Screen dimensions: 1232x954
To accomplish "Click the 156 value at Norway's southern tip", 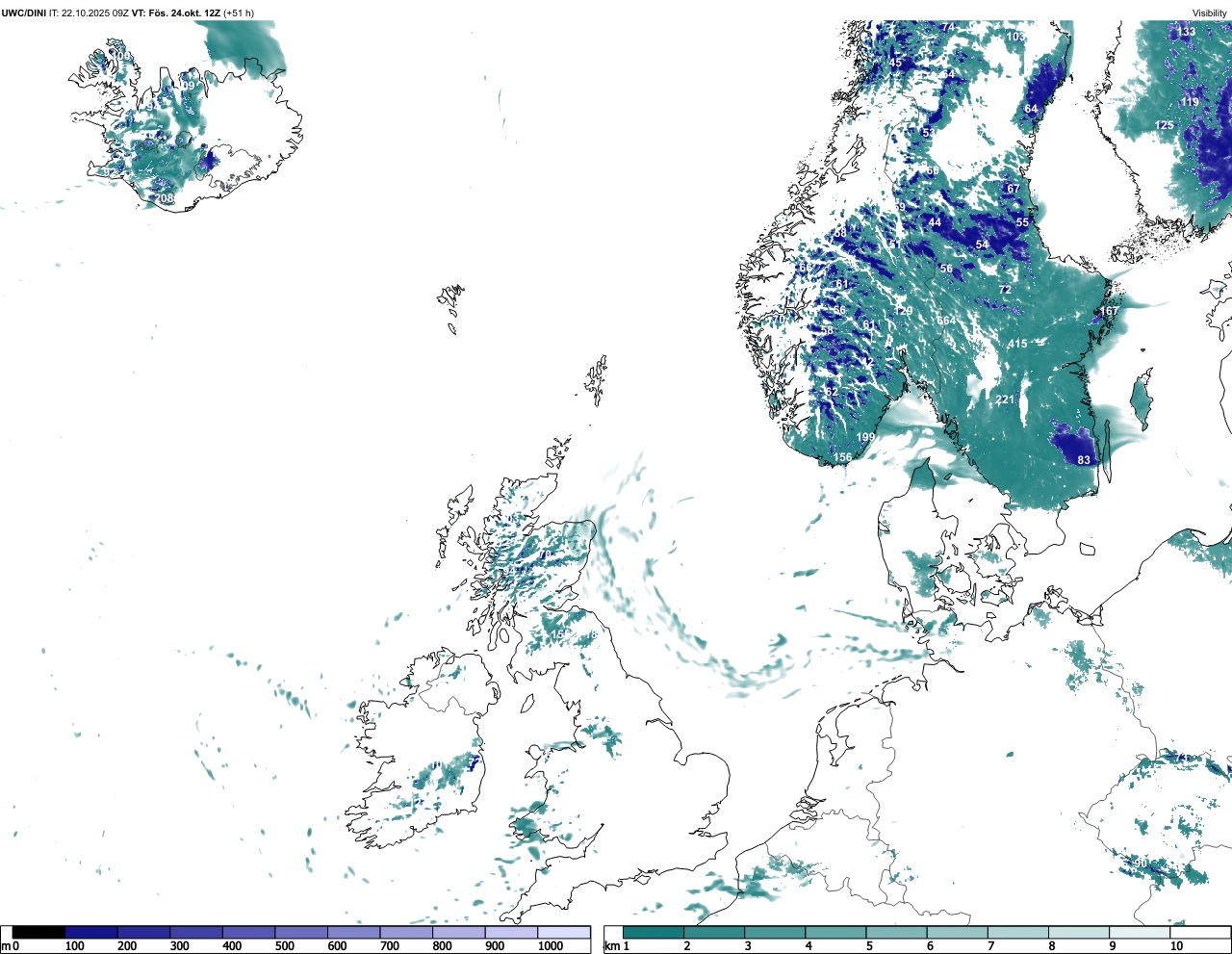I will coord(842,458).
